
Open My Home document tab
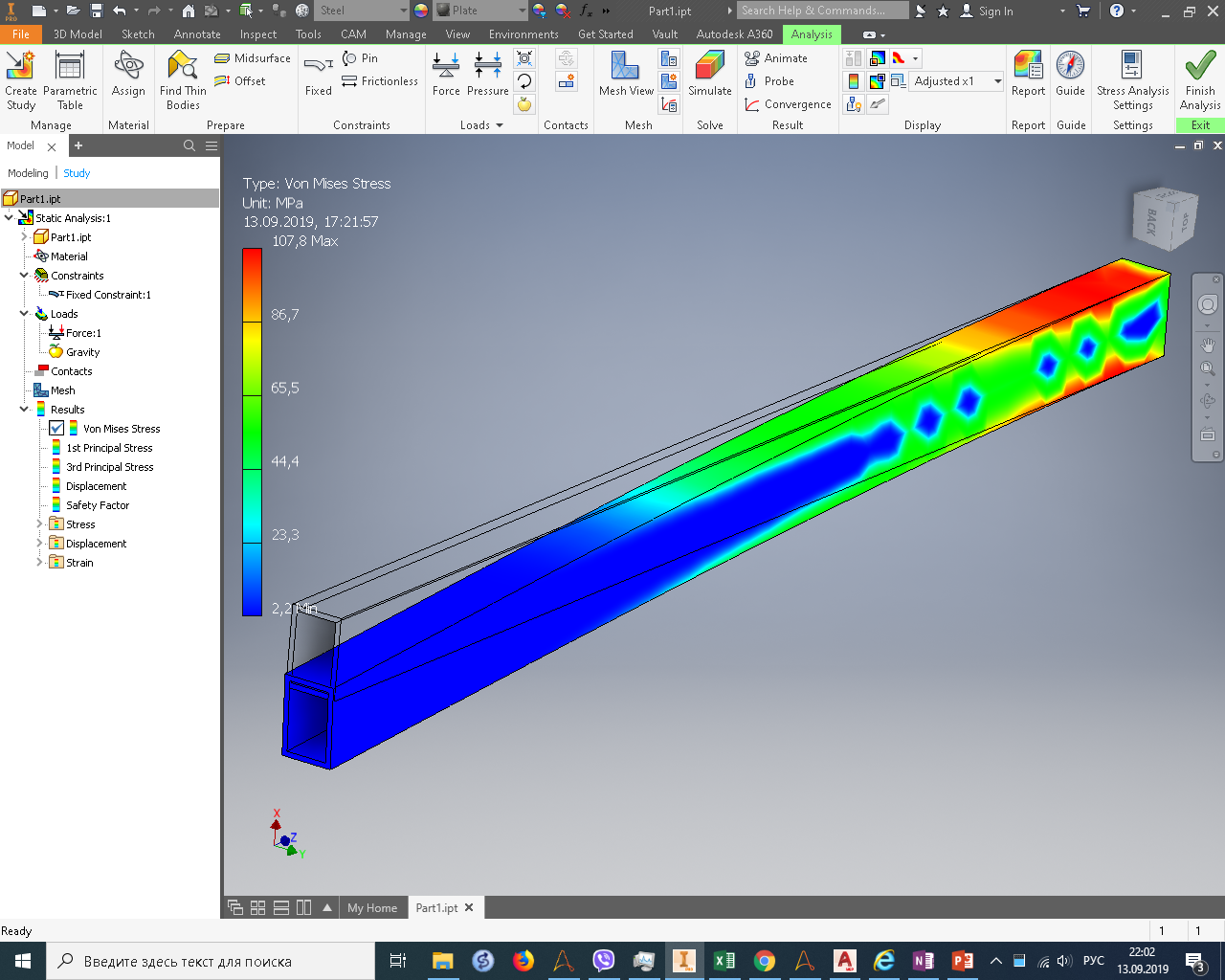[x=372, y=908]
